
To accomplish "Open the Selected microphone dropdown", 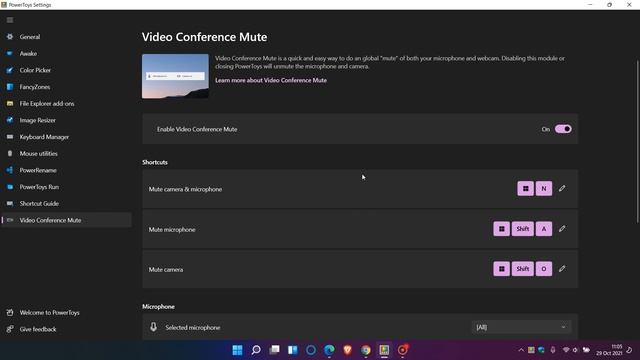I will (x=522, y=327).
